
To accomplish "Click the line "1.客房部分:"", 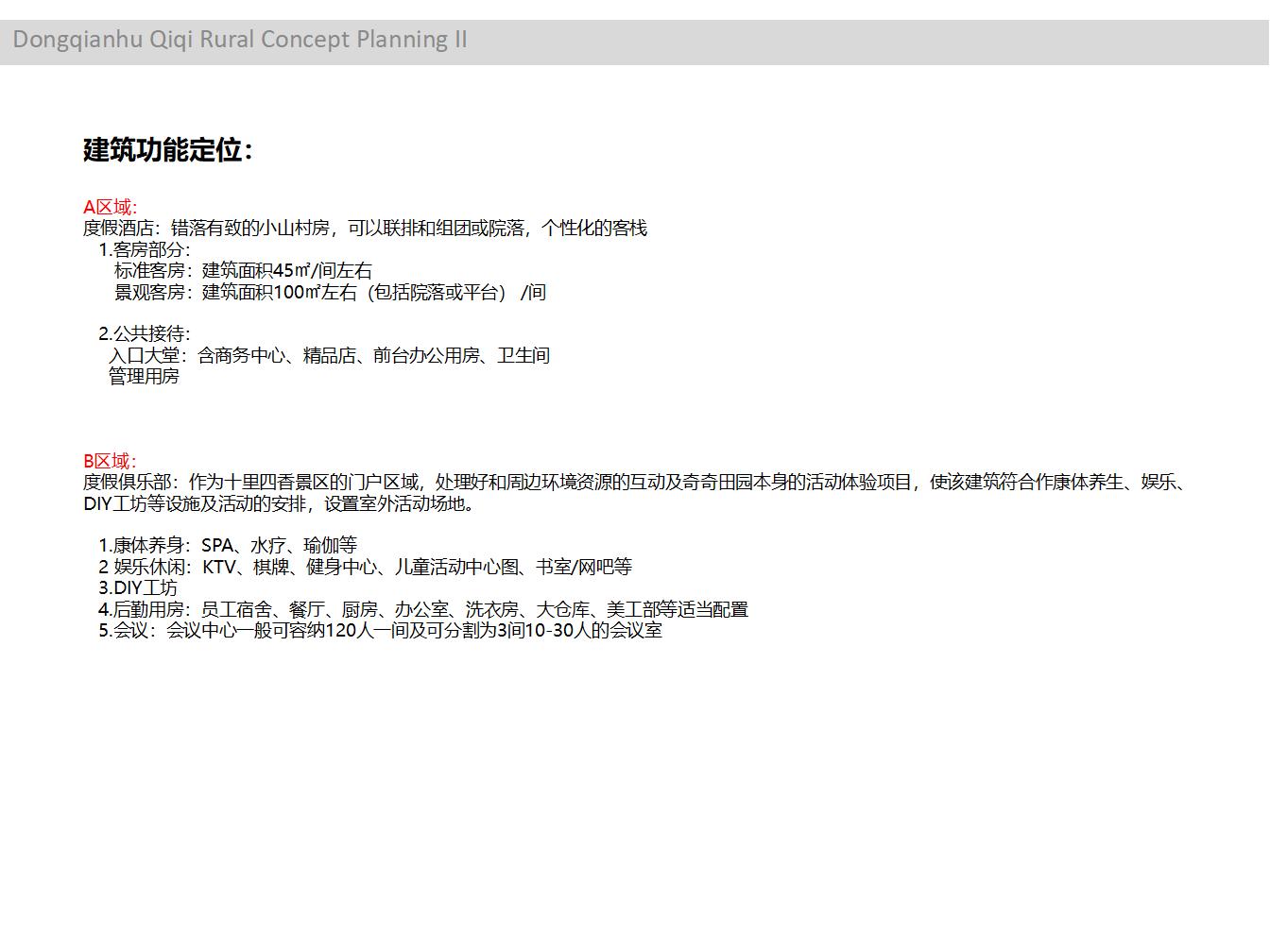I will coord(145,250).
